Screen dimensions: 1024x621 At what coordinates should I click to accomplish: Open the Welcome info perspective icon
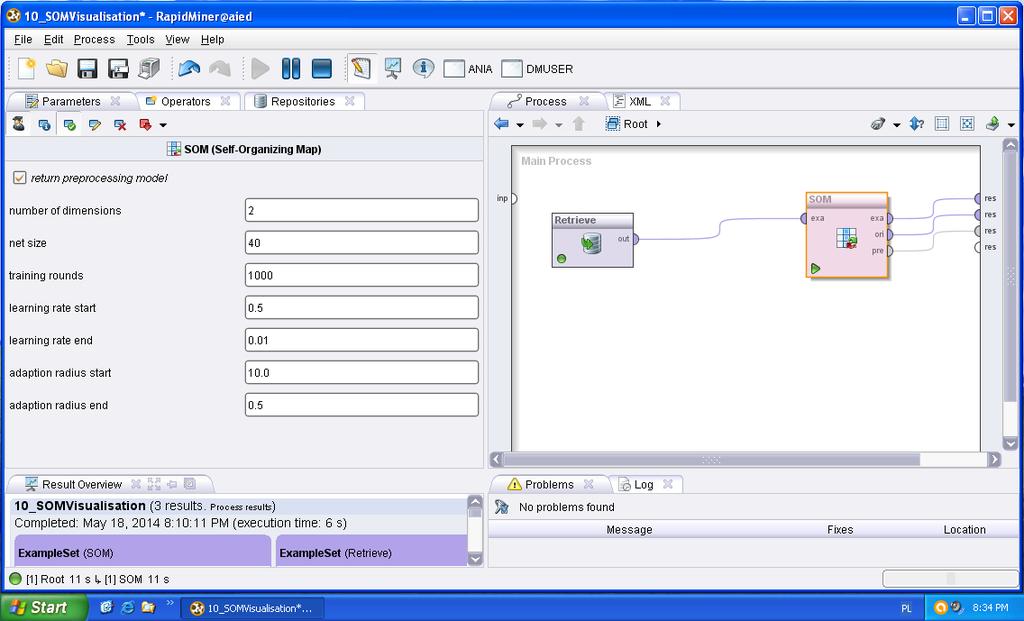click(423, 68)
